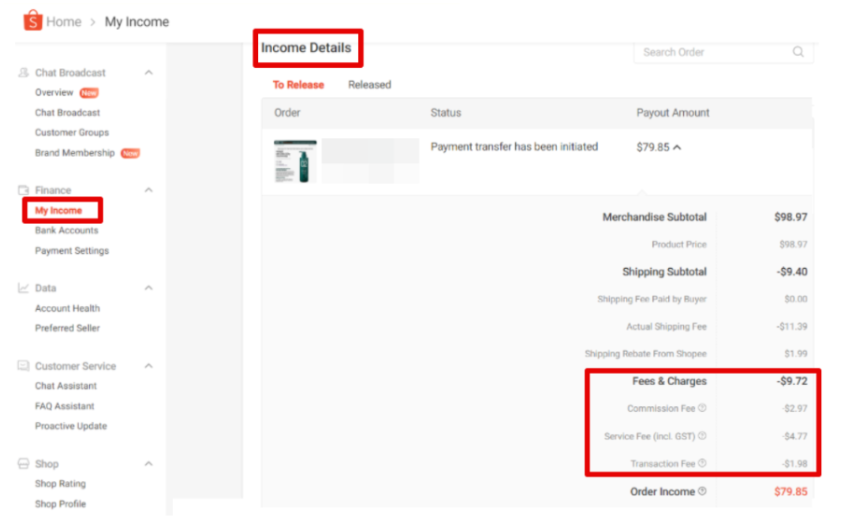Image resolution: width=868 pixels, height=531 pixels.
Task: Click the Data section chart icon
Action: coord(23,288)
